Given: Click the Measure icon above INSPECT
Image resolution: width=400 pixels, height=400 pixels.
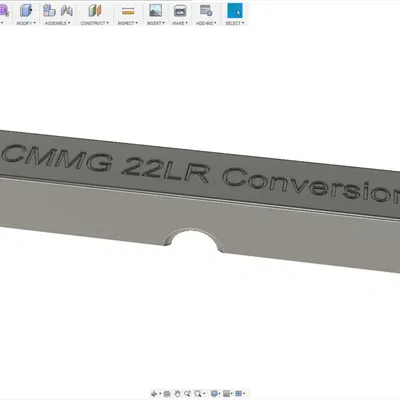Looking at the screenshot, I should pyautogui.click(x=128, y=11).
